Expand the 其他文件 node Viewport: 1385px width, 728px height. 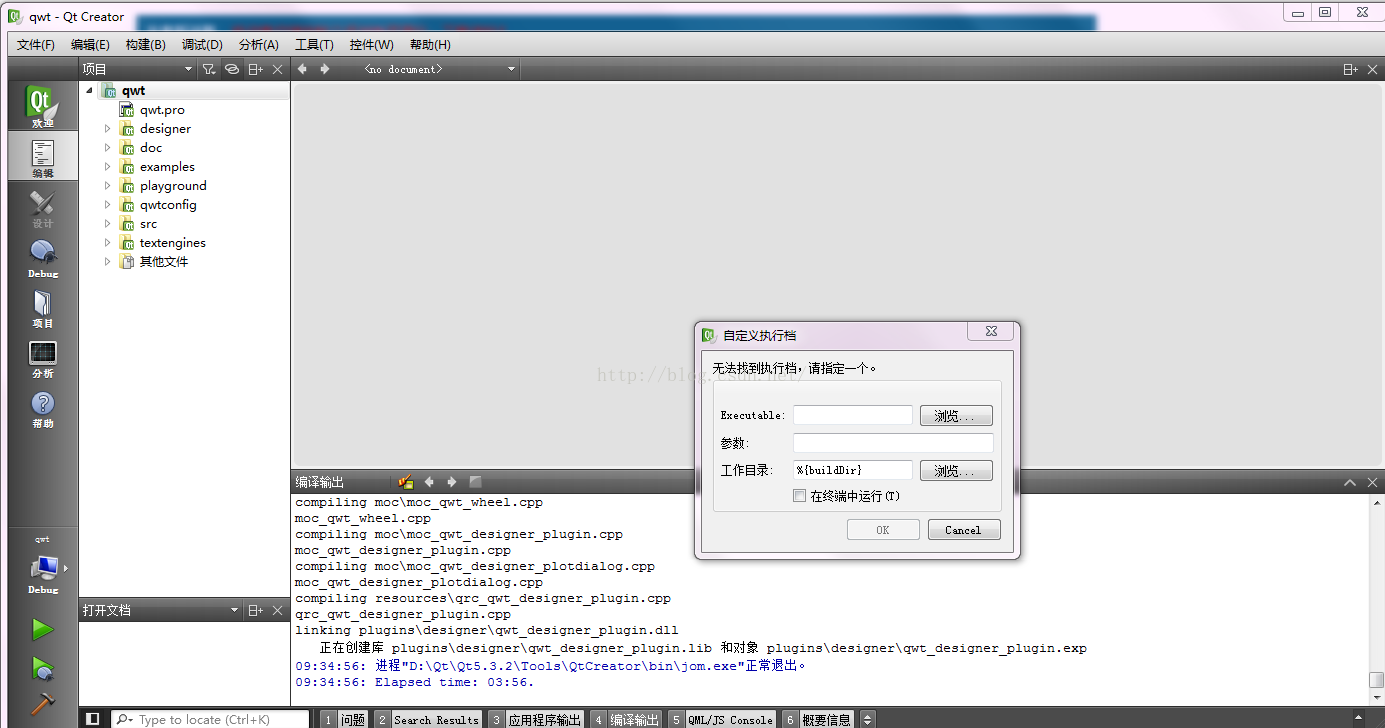(x=108, y=262)
